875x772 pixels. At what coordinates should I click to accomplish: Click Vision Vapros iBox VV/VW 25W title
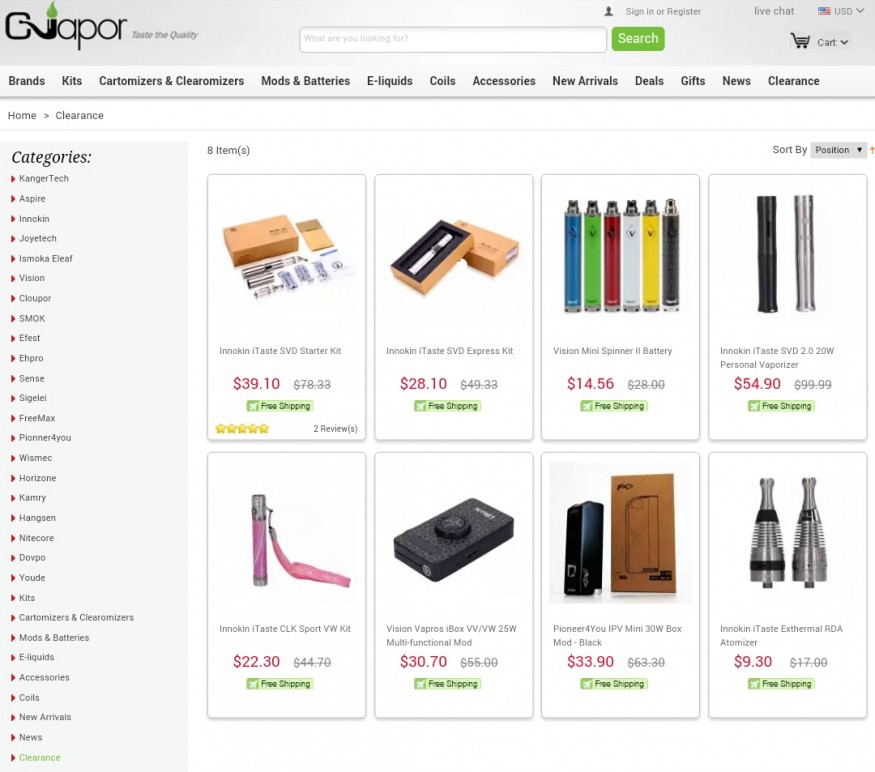coord(451,636)
